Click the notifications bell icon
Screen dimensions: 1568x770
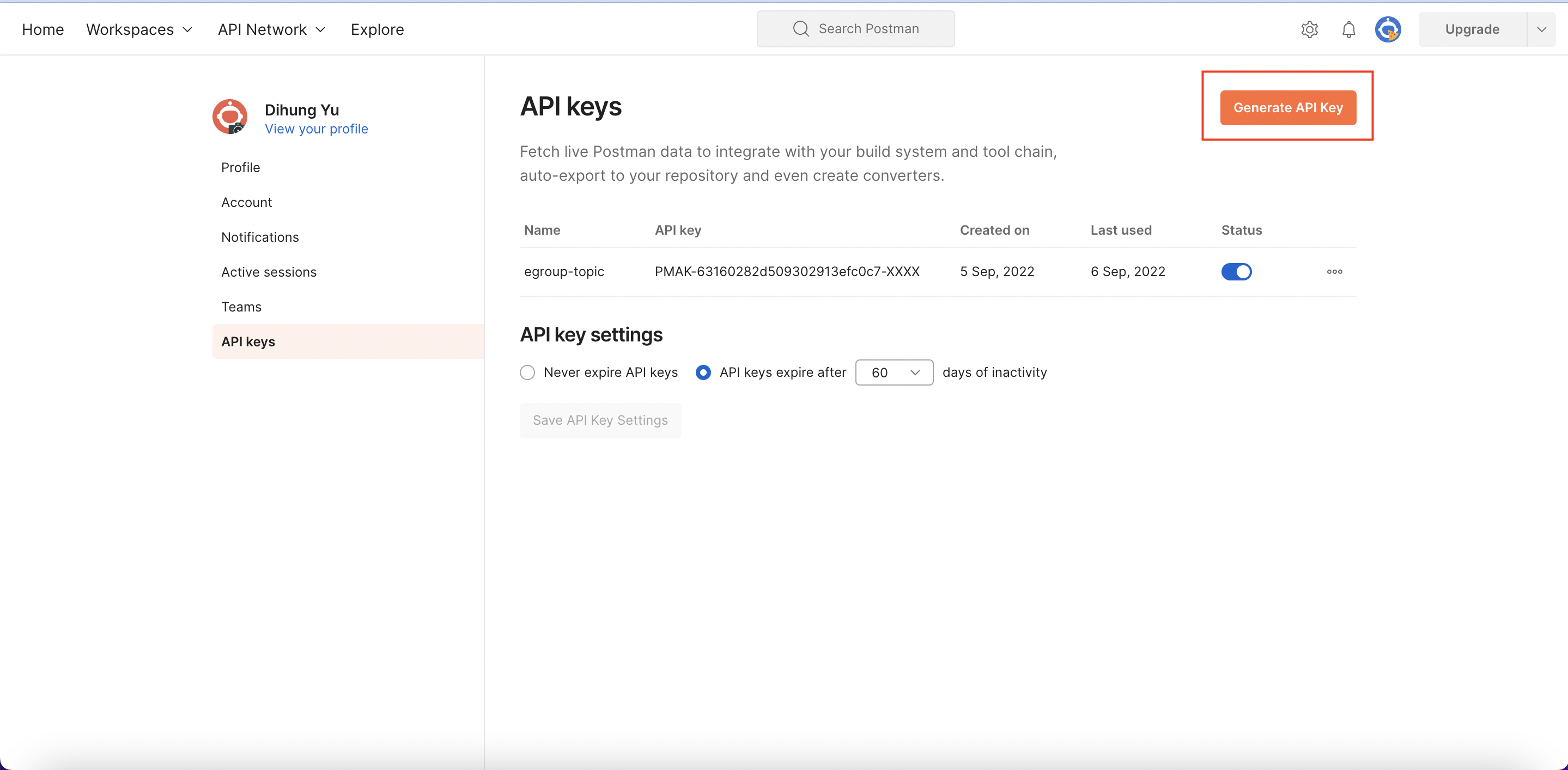(1348, 29)
